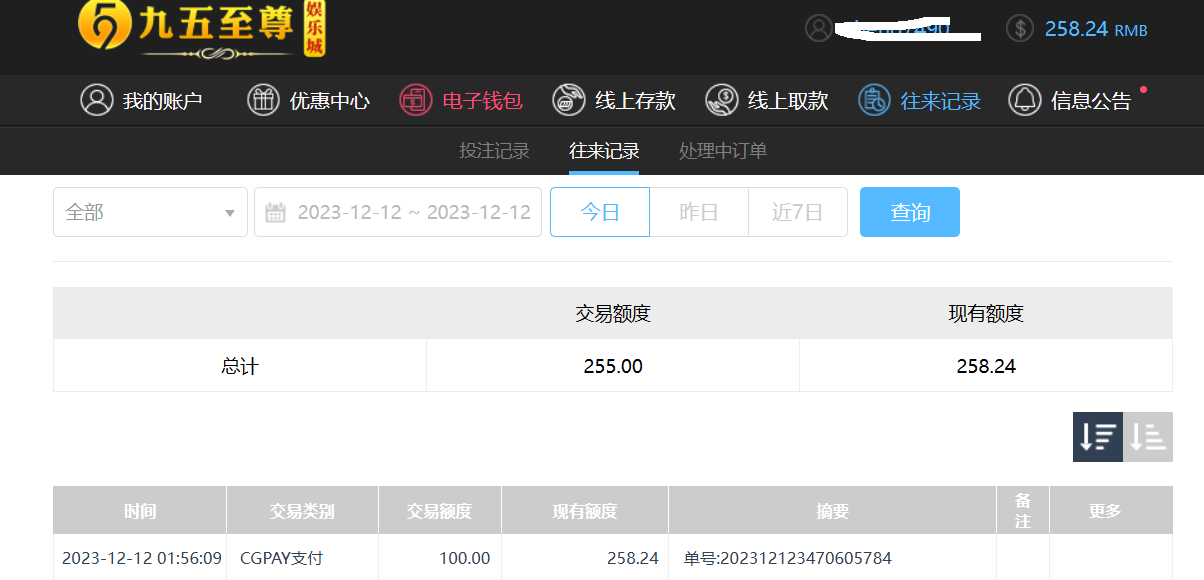Click the 备注 column header
Screen dimensions: 1204x580
(x=1023, y=510)
